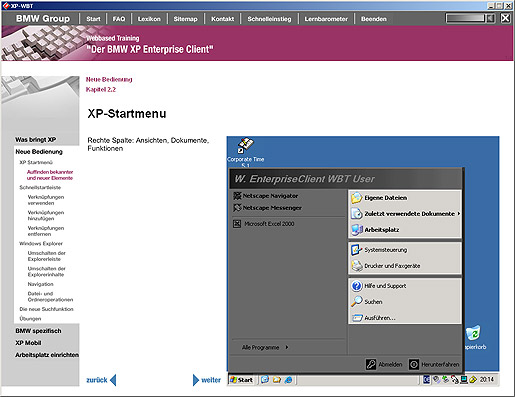
Task: Click the Drucker und Faxgeräte printer icon
Action: 357,266
